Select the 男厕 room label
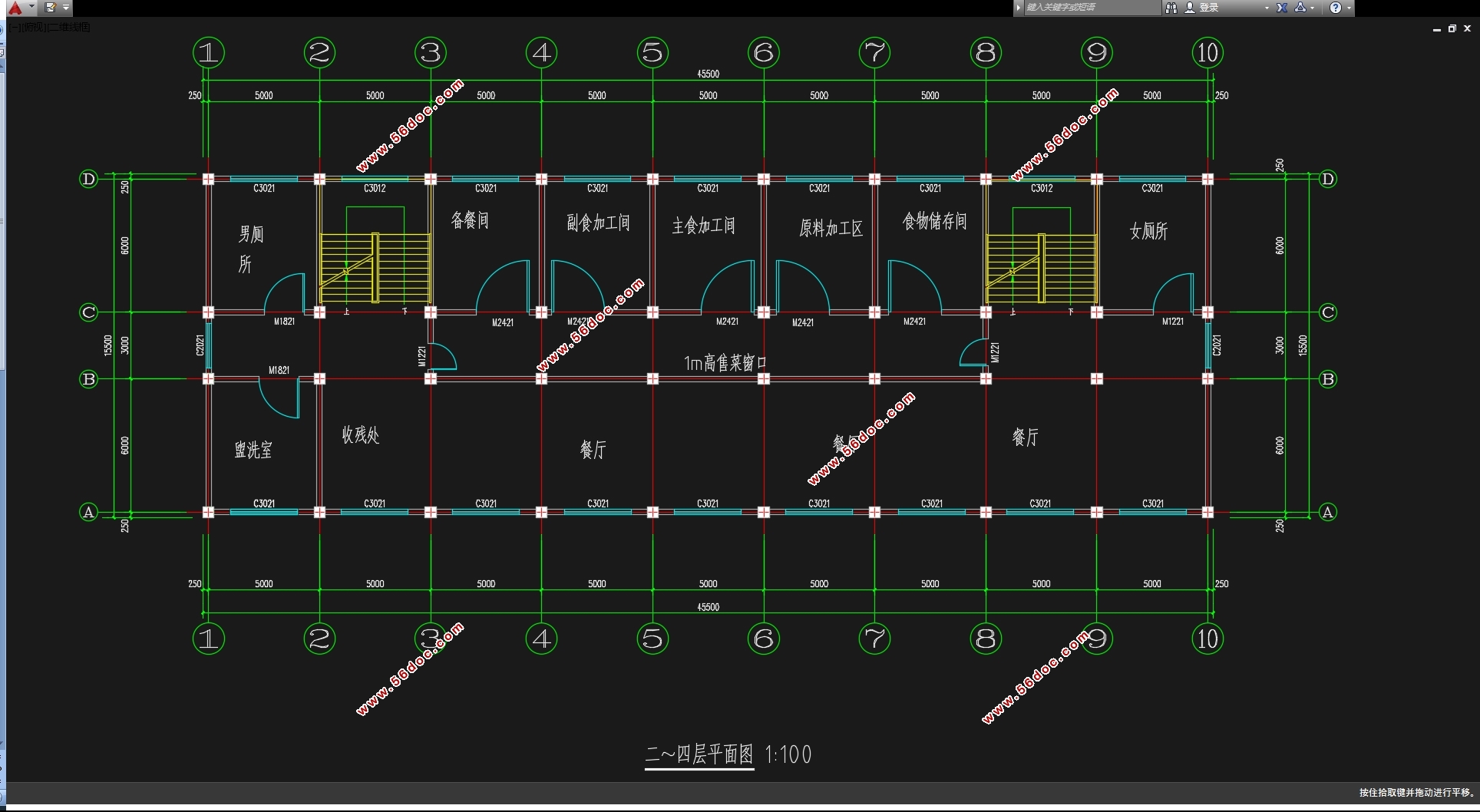This screenshot has width=1480, height=812. [251, 233]
